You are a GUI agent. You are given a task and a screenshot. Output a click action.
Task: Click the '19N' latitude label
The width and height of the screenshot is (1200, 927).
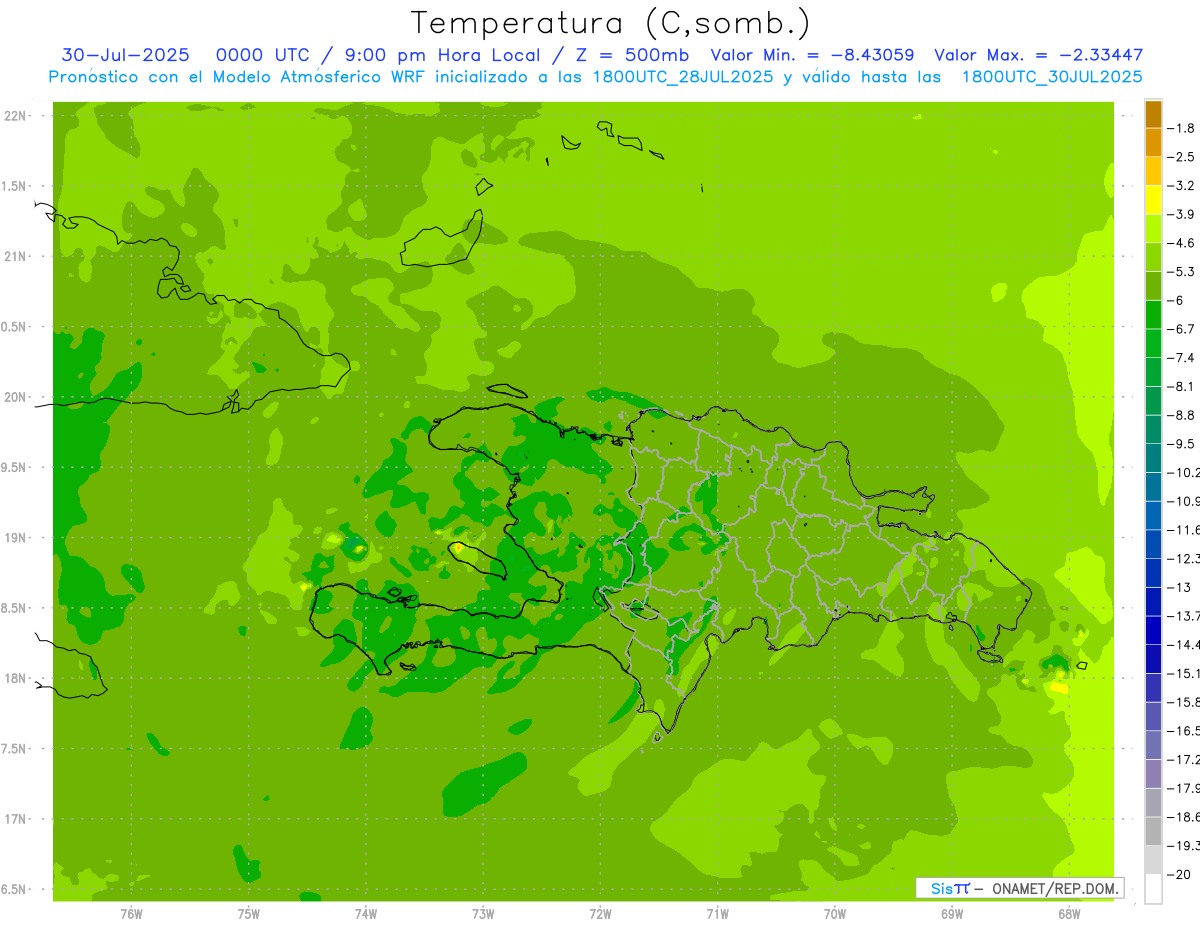pos(15,538)
